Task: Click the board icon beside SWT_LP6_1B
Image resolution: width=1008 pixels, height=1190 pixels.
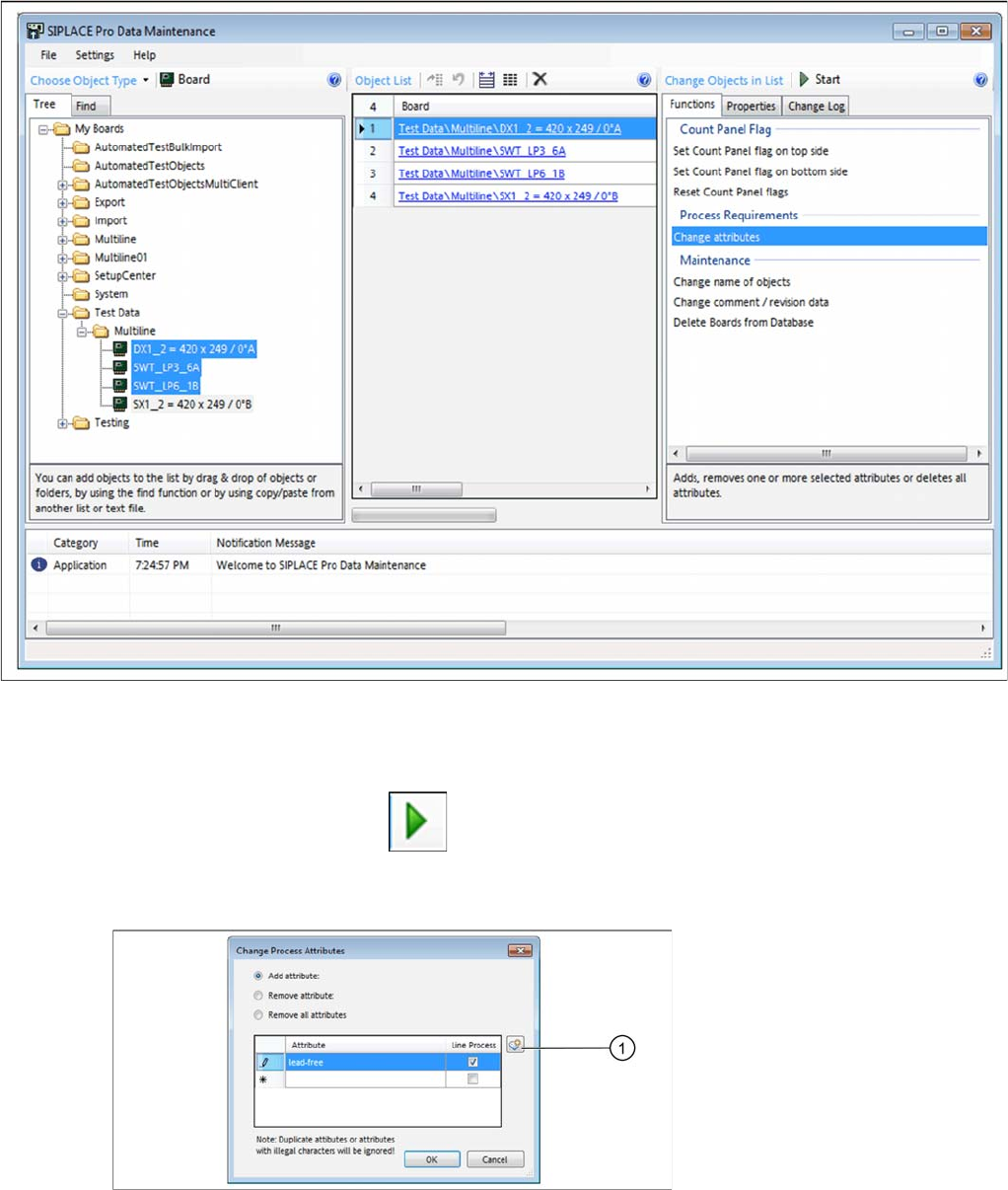Action: point(119,386)
